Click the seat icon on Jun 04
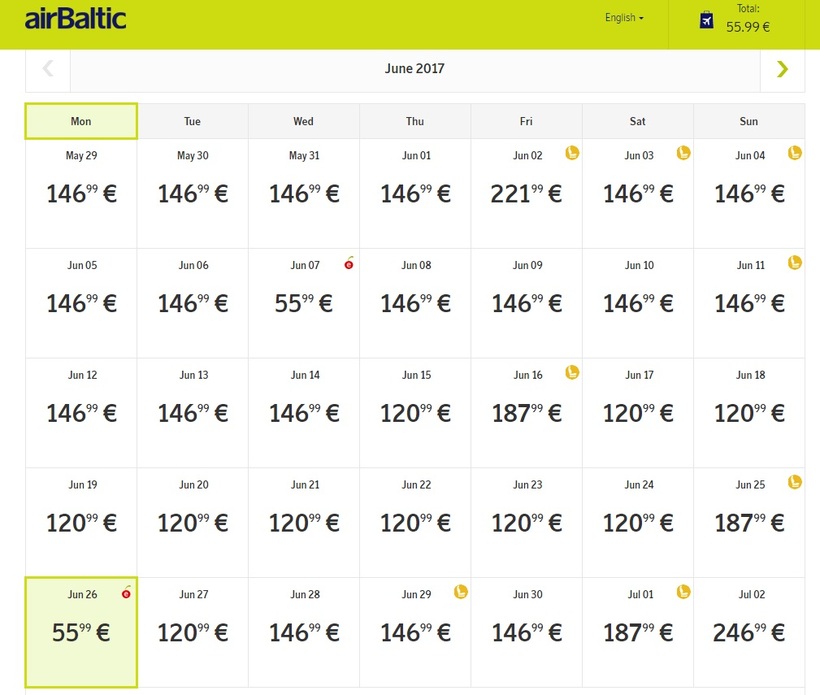 795,153
